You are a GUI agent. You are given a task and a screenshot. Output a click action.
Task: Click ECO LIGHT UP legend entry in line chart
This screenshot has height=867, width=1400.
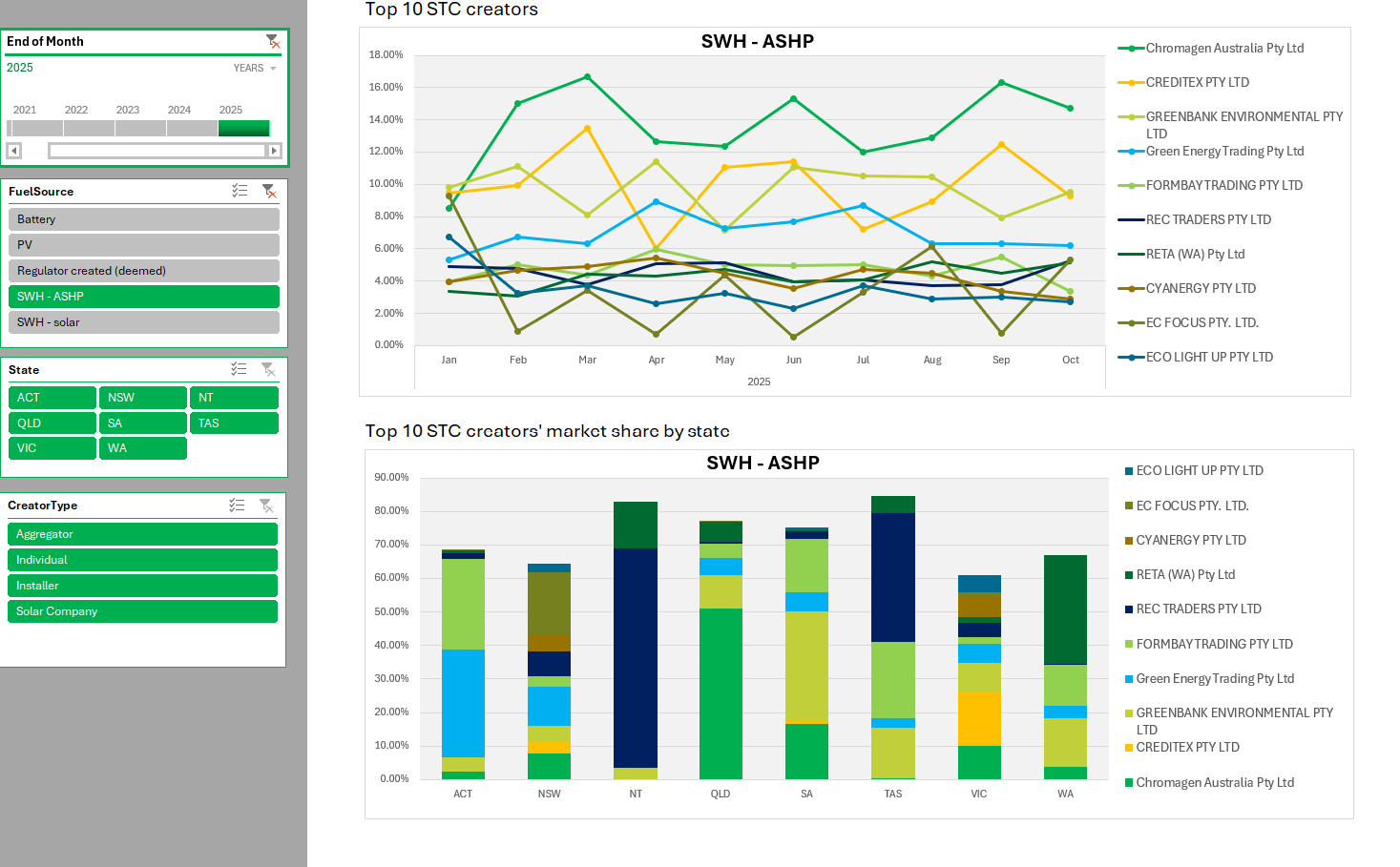(1196, 358)
